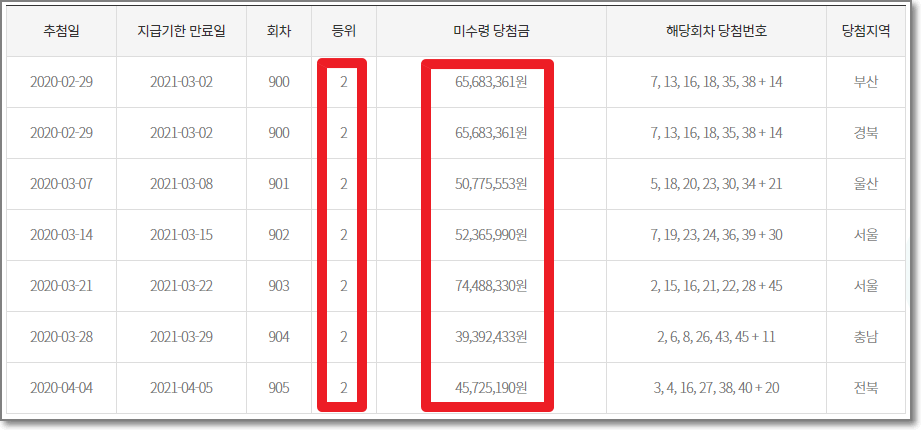Screen dimensions: 921x430
Task: Click the 당첨지역 column header
Action: [866, 32]
